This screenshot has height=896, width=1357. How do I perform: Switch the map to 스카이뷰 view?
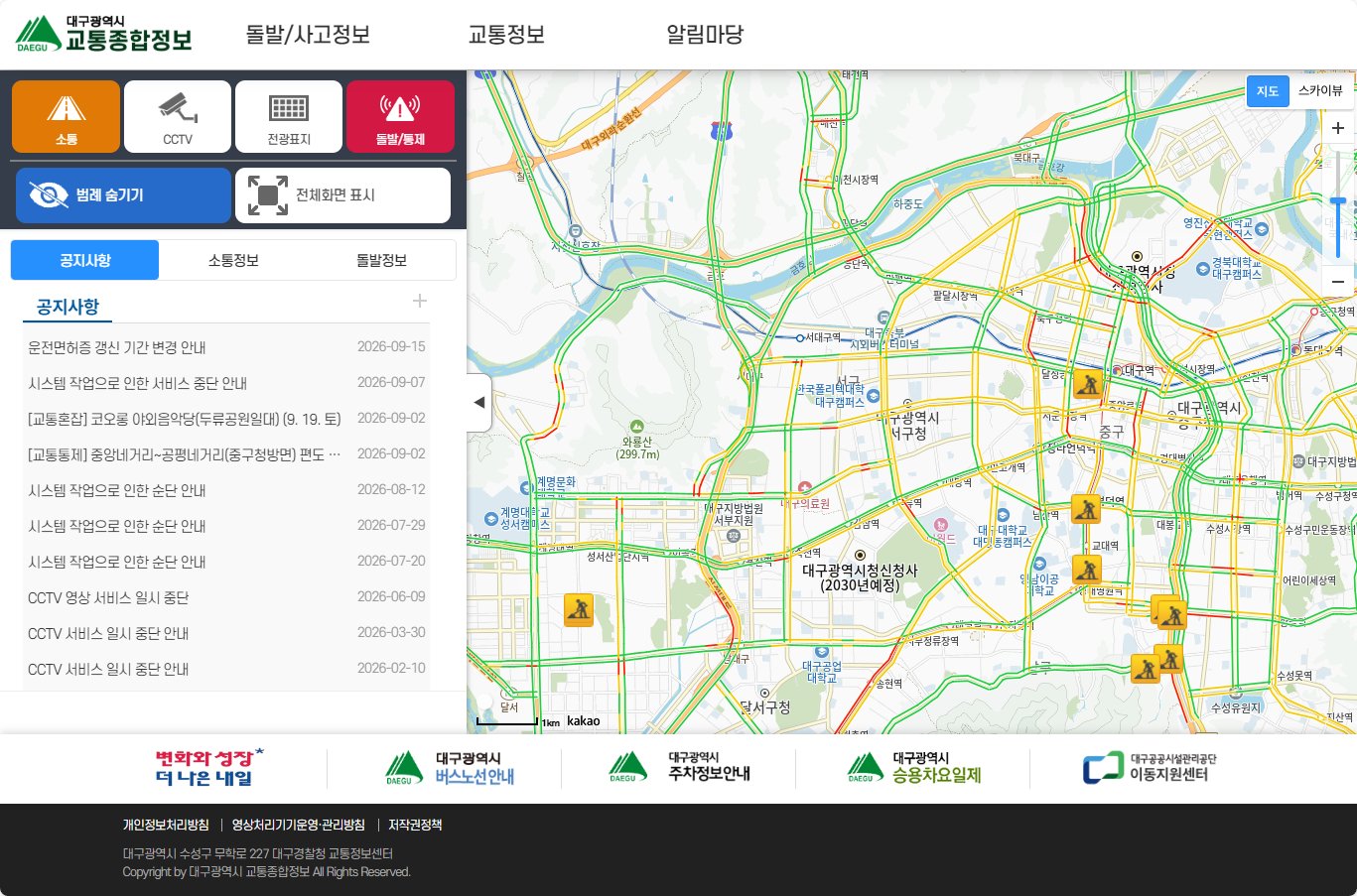click(1320, 91)
